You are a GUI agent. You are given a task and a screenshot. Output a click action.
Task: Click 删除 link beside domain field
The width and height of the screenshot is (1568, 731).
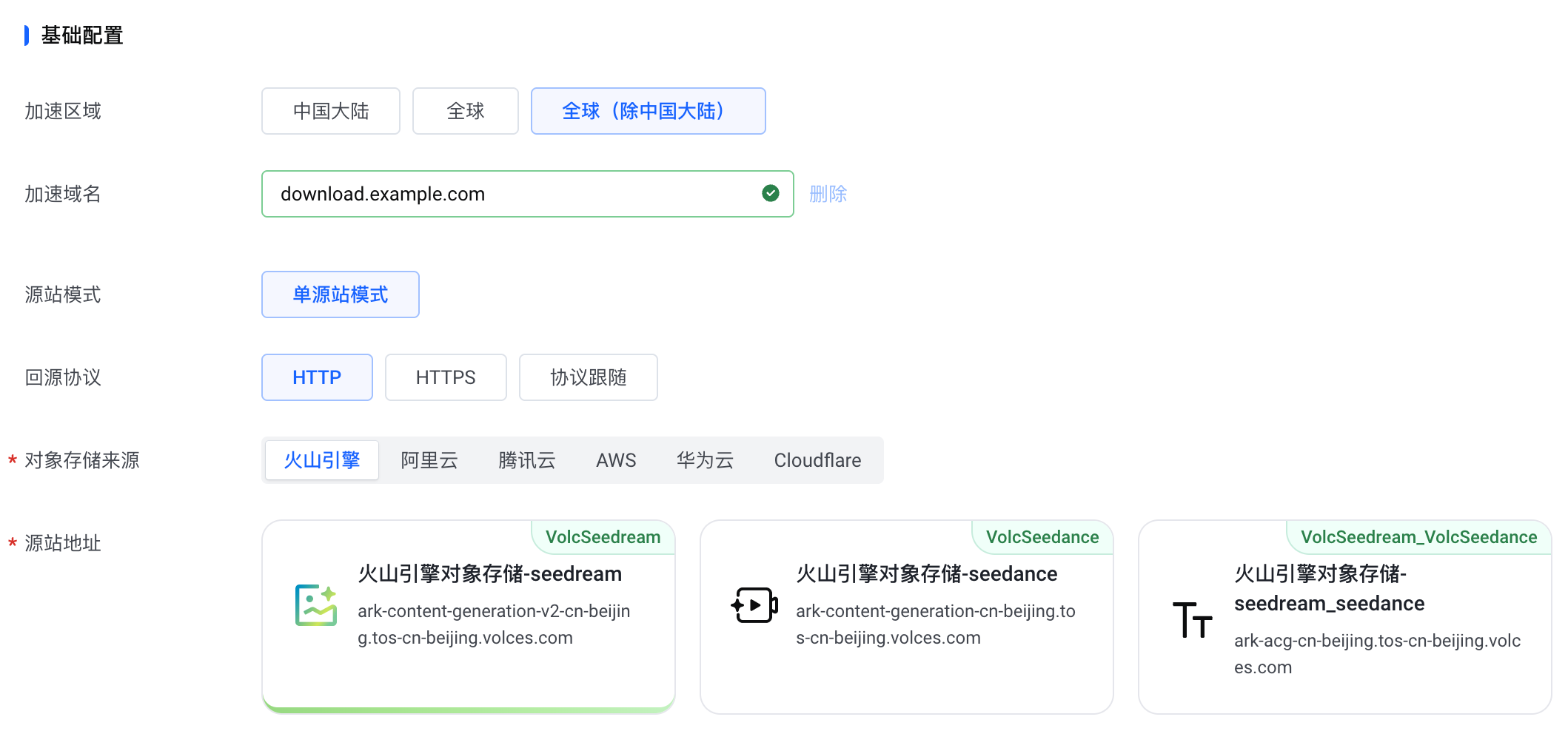click(828, 194)
